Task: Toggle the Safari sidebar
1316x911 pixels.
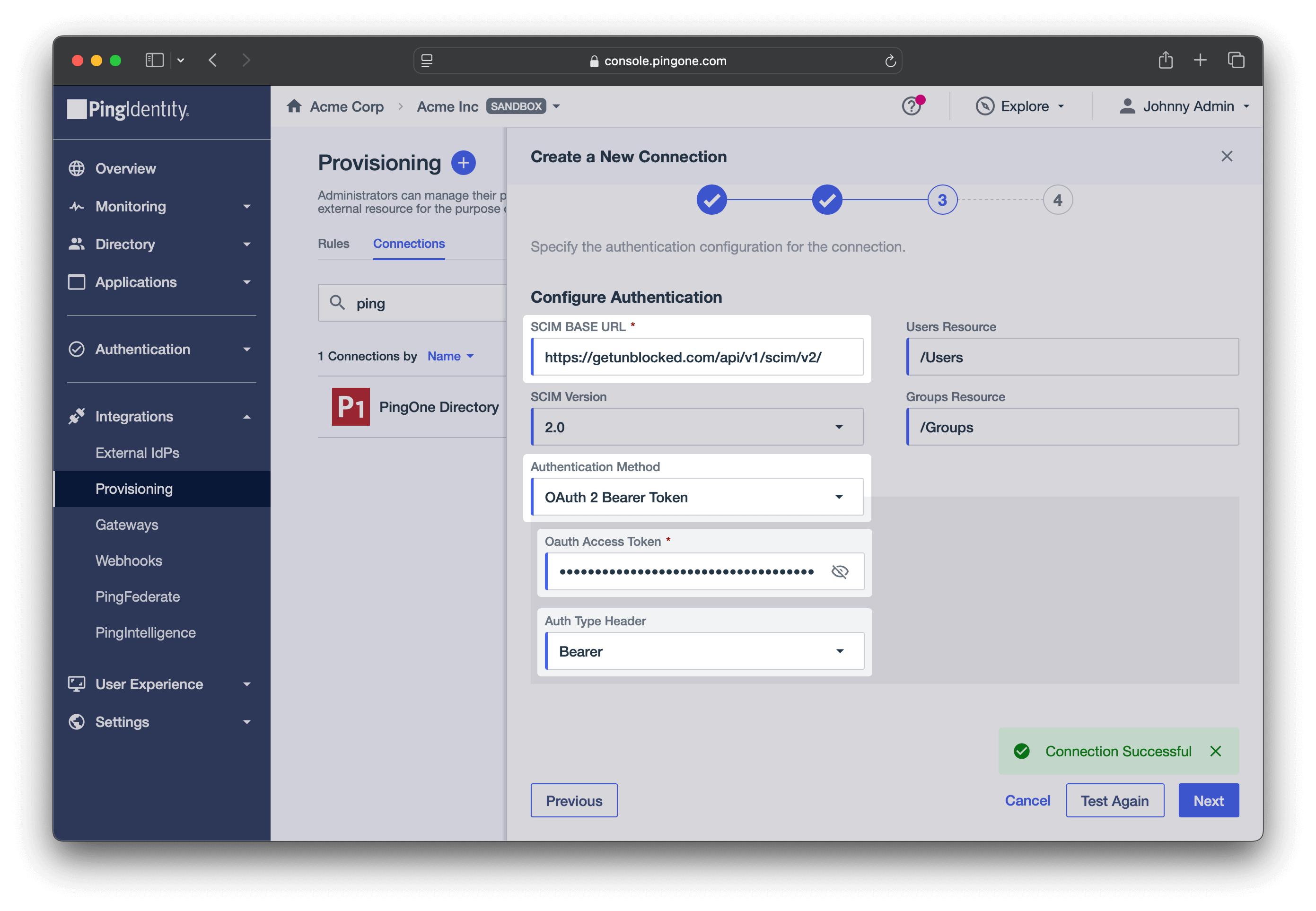Action: tap(155, 60)
